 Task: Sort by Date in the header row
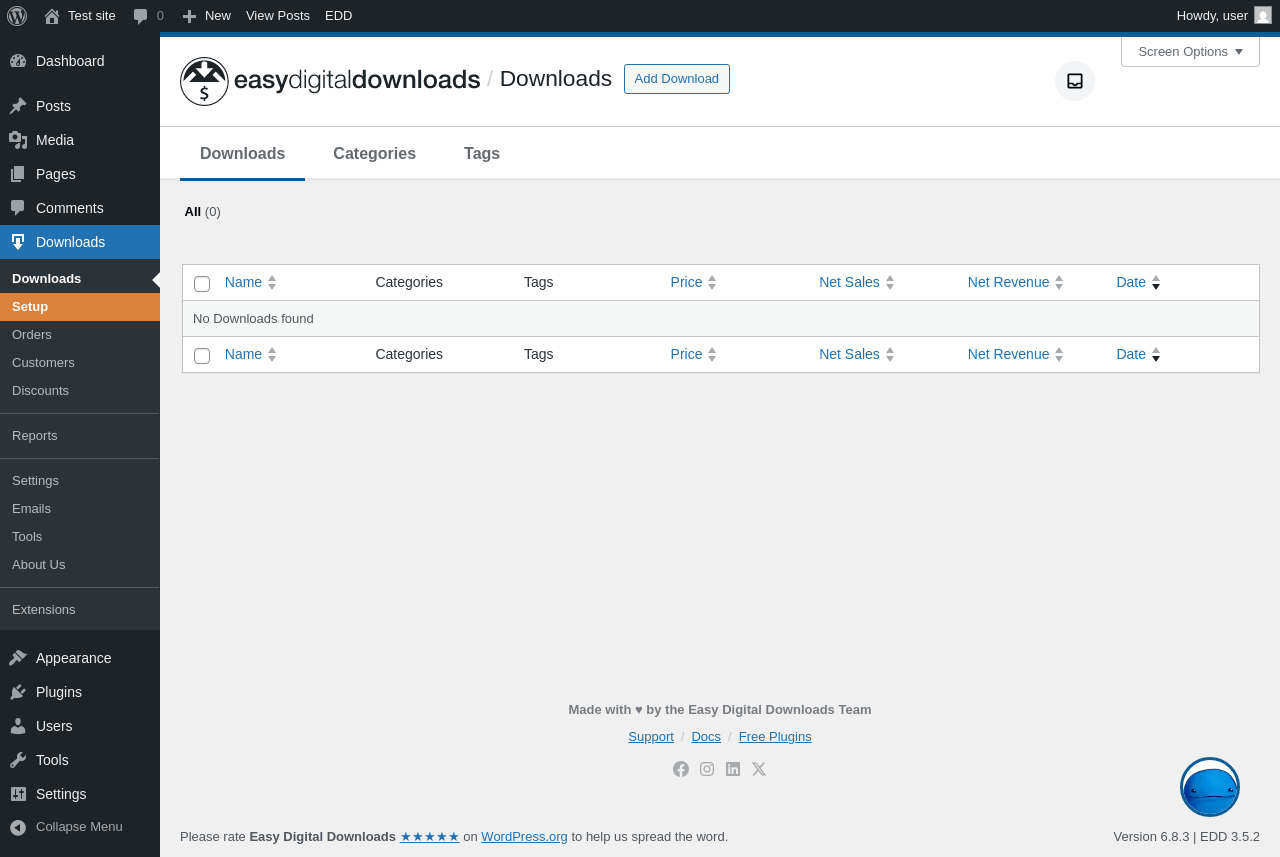point(1131,282)
